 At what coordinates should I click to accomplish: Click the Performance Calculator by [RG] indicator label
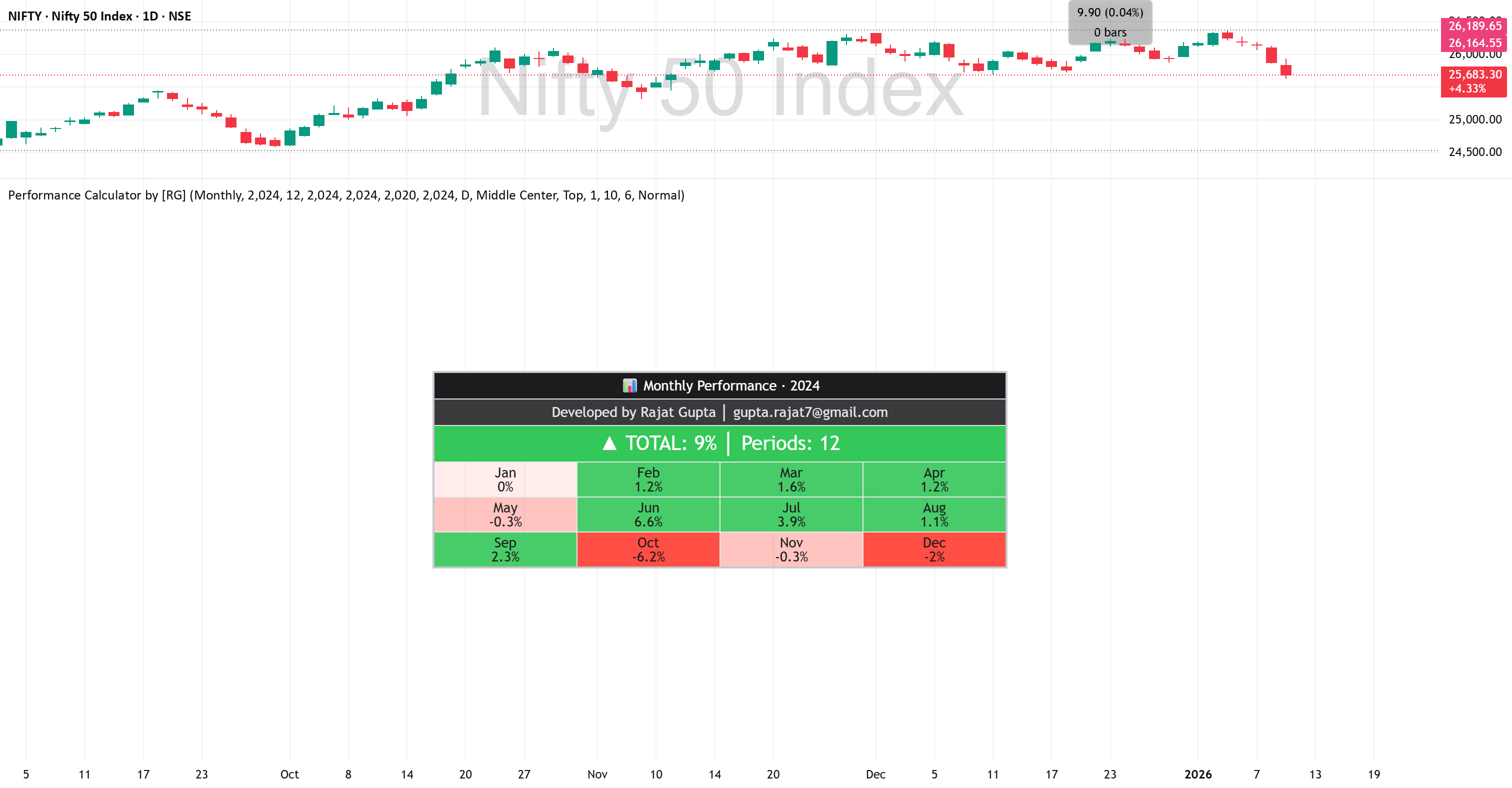(x=345, y=195)
